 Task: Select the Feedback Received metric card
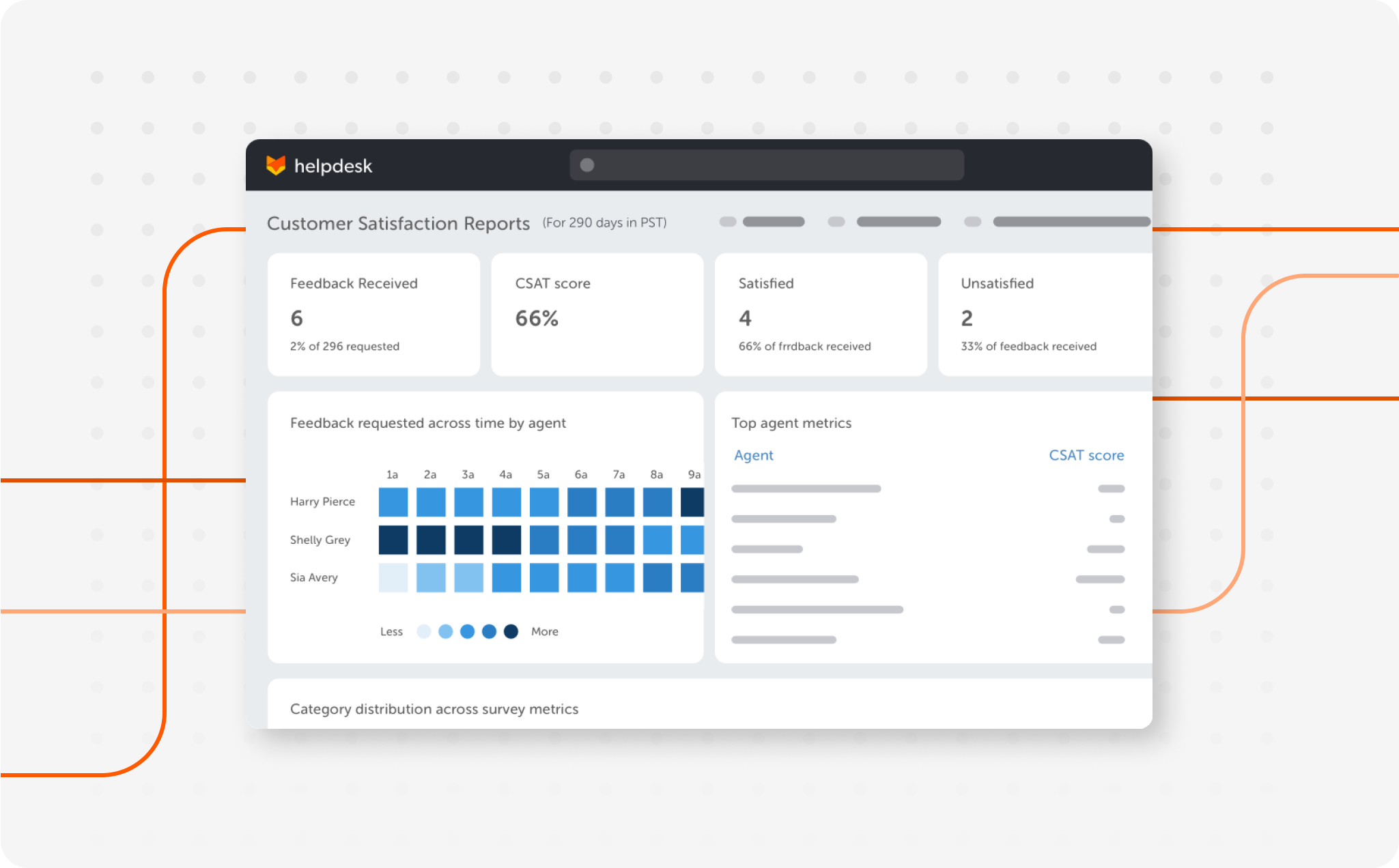[374, 314]
